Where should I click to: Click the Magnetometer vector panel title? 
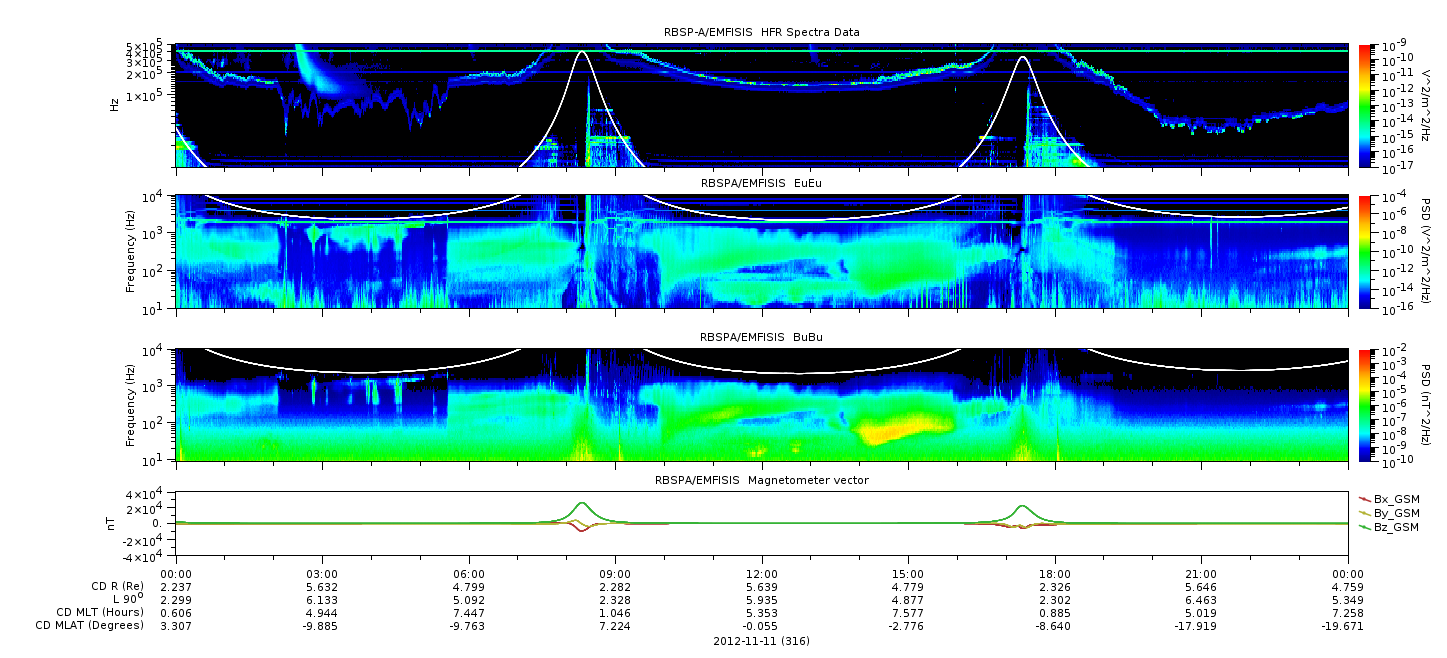click(761, 480)
